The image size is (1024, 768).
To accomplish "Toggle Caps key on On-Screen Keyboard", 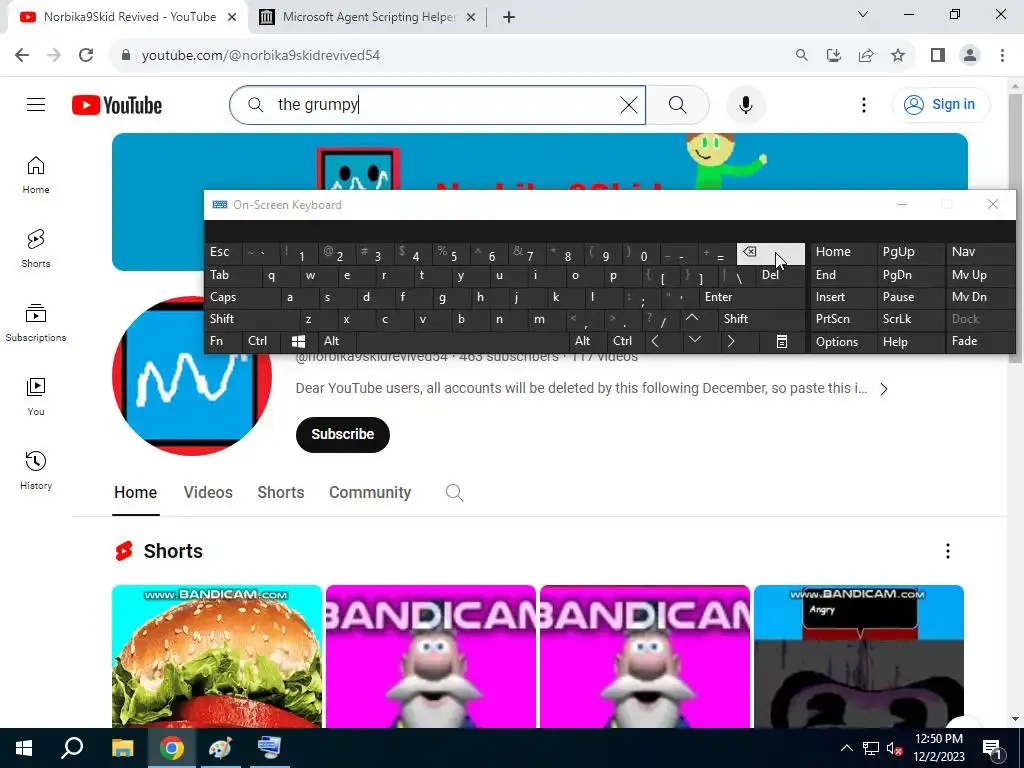I will point(242,297).
